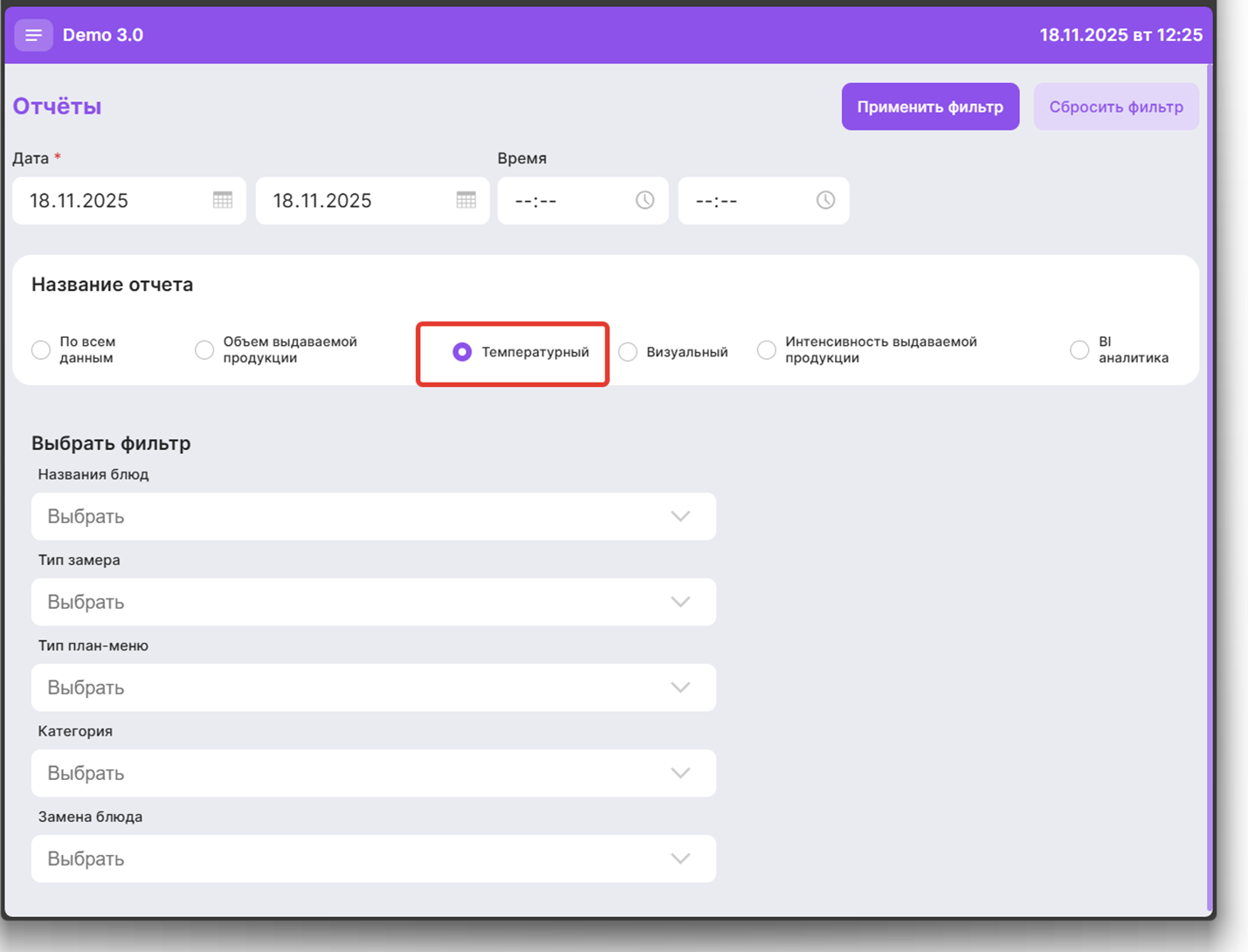The width and height of the screenshot is (1248, 952).
Task: Click the "Выбрать фильтр" section heading
Action: coord(111,443)
